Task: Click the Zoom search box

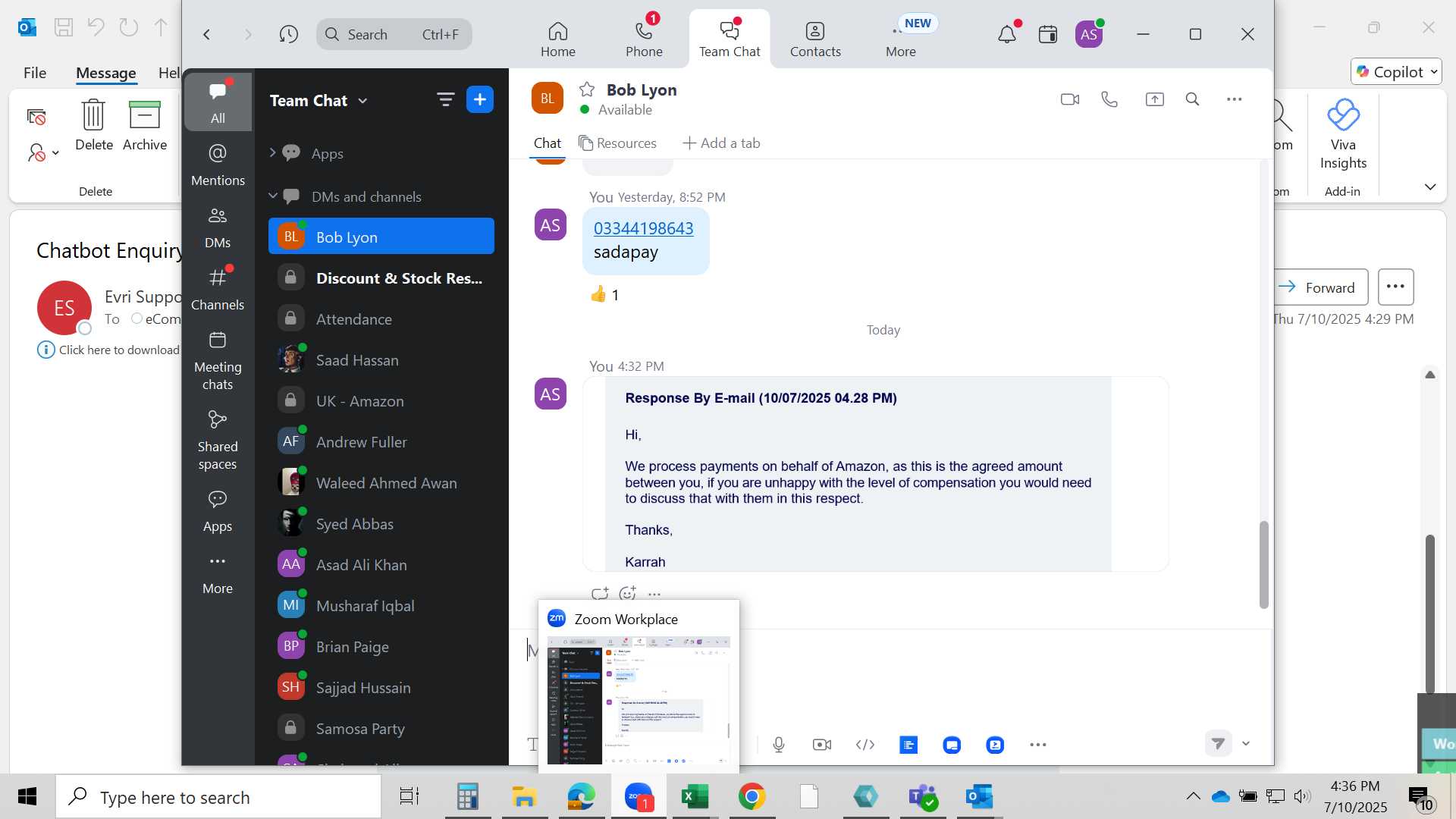Action: [394, 34]
